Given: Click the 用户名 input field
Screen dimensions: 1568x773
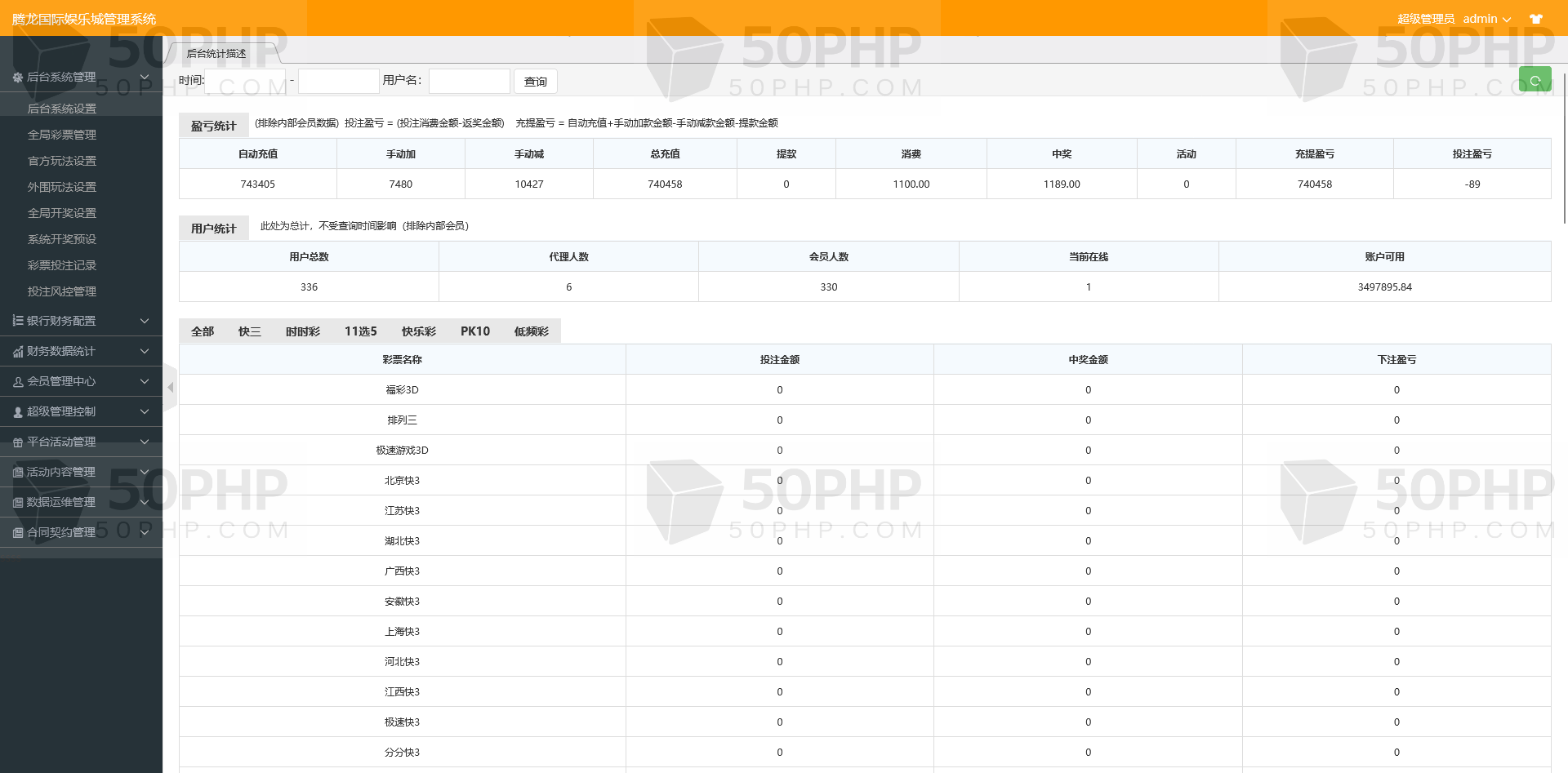Looking at the screenshot, I should tap(469, 81).
